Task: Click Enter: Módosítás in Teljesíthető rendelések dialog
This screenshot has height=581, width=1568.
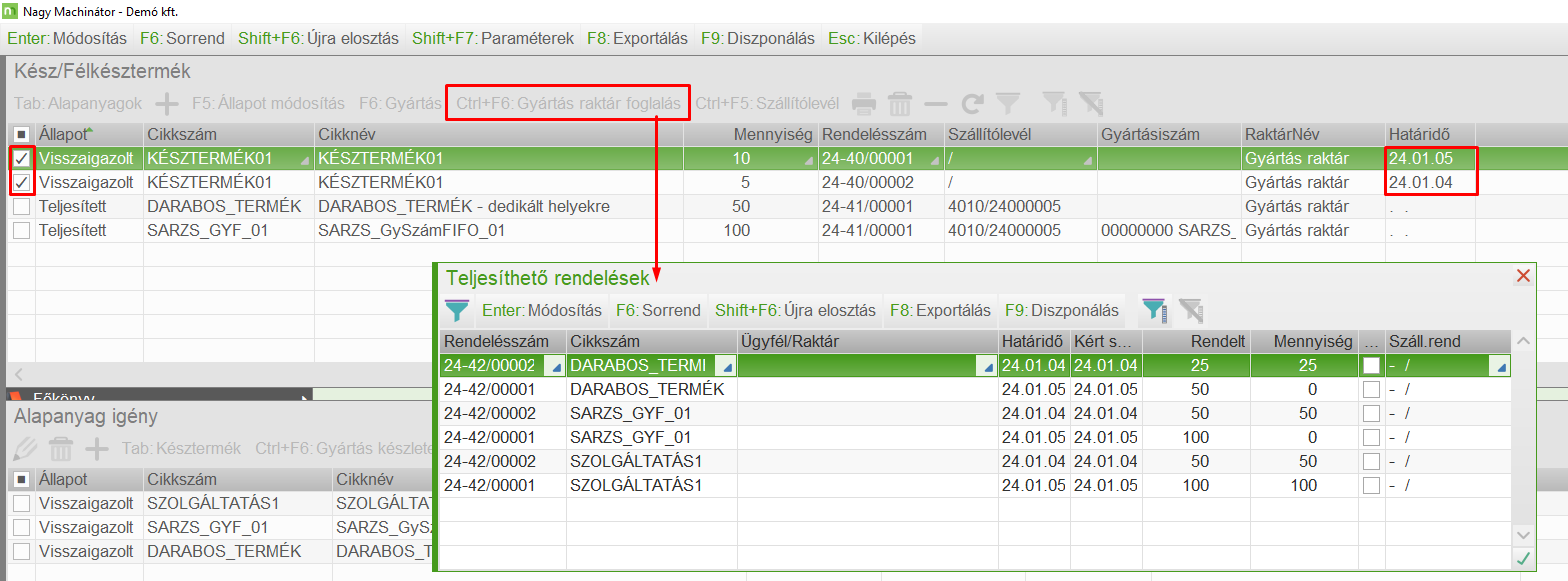Action: tap(541, 310)
